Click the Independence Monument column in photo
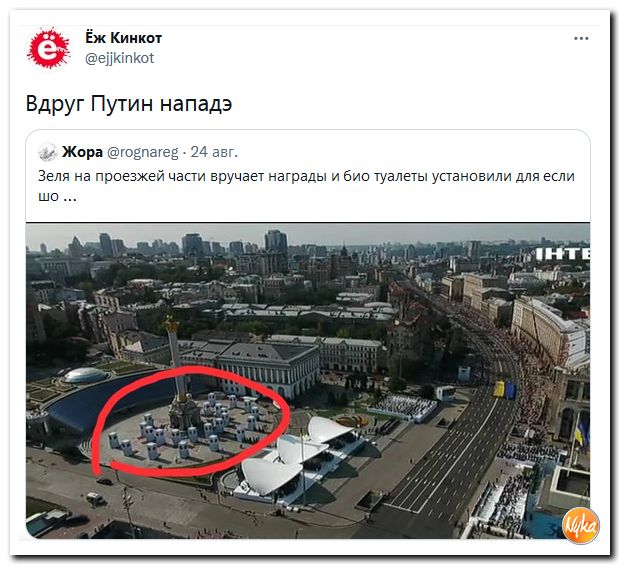 177,380
